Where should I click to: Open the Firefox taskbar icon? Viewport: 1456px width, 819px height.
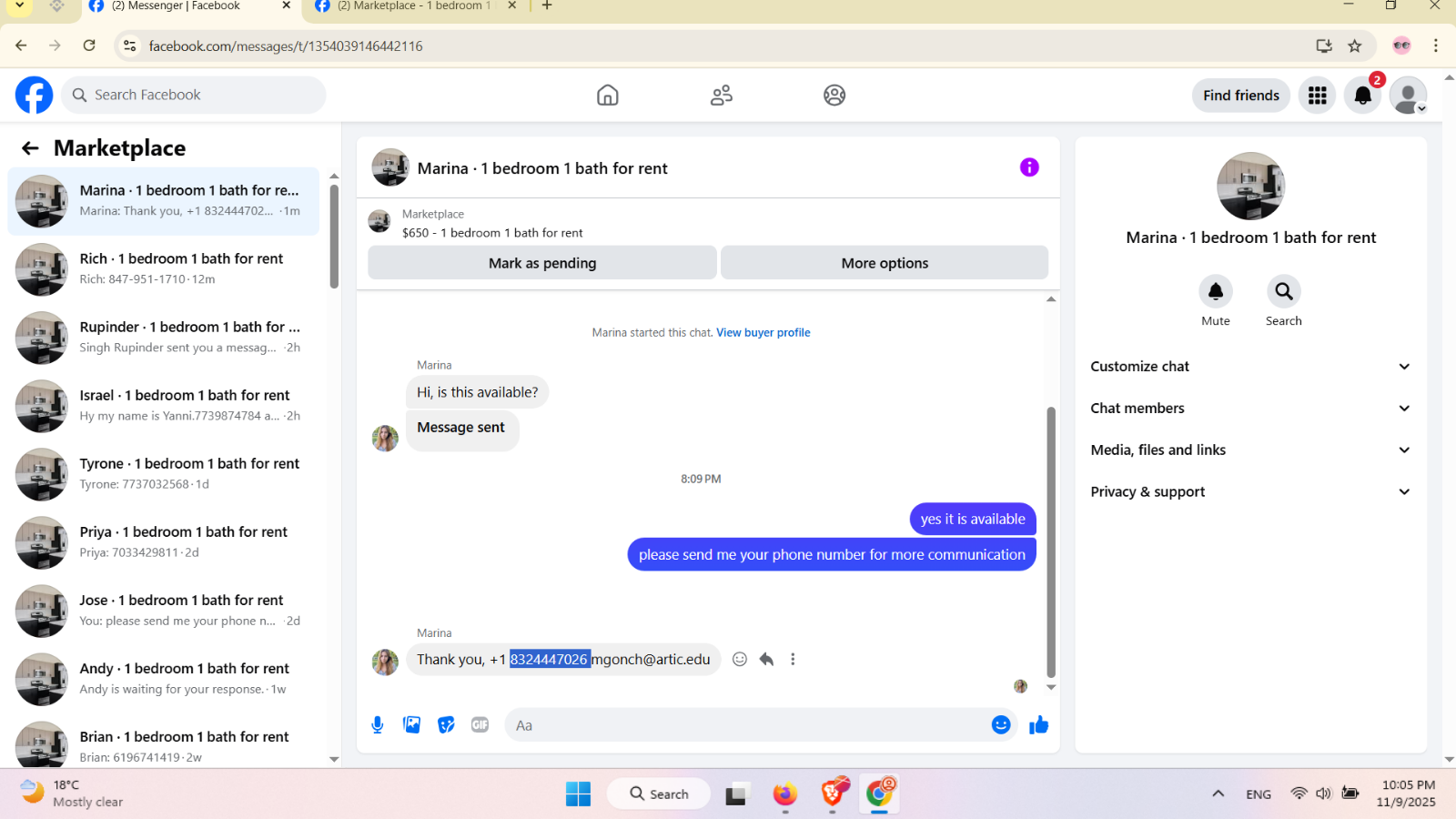click(x=784, y=794)
